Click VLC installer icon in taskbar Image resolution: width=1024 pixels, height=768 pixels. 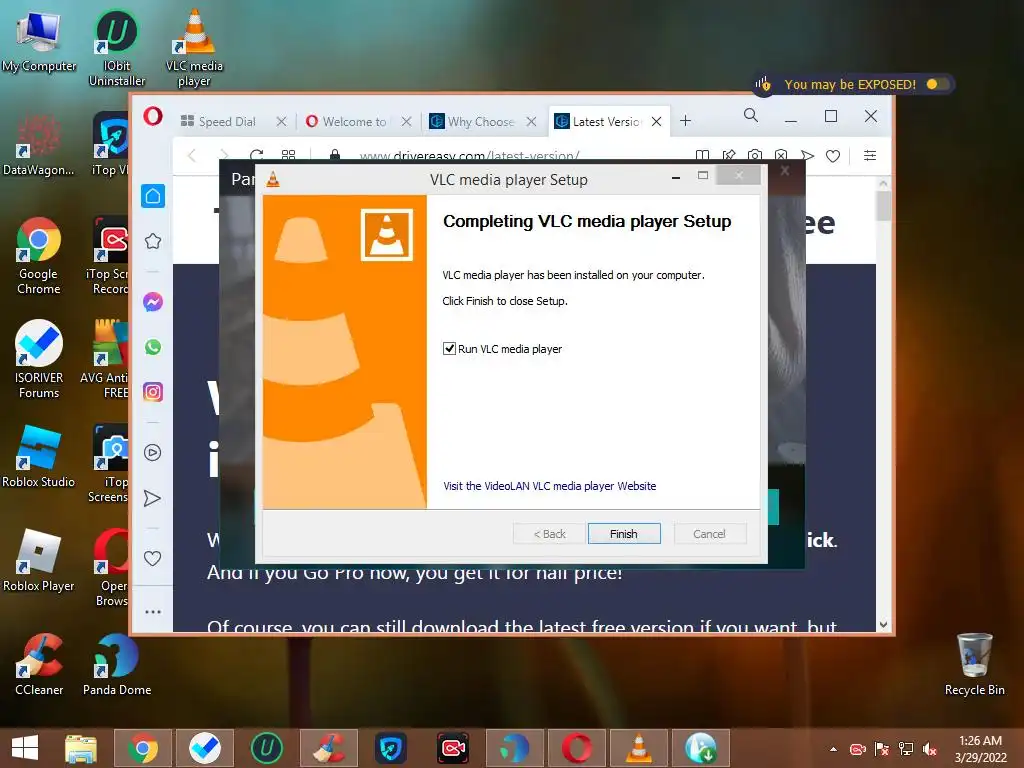(639, 748)
